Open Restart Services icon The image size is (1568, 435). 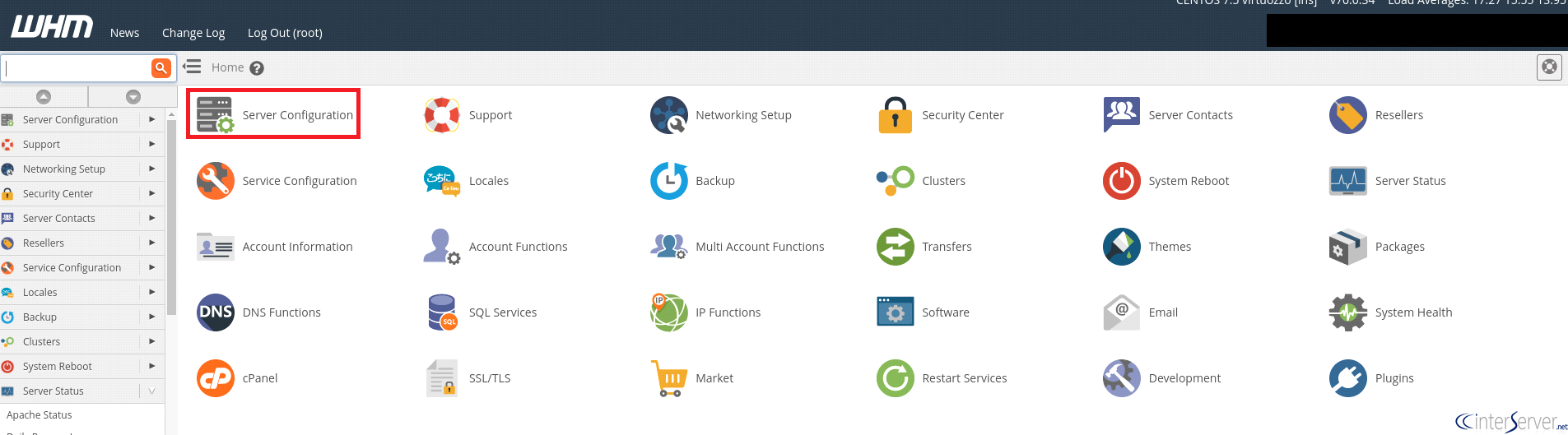click(896, 378)
